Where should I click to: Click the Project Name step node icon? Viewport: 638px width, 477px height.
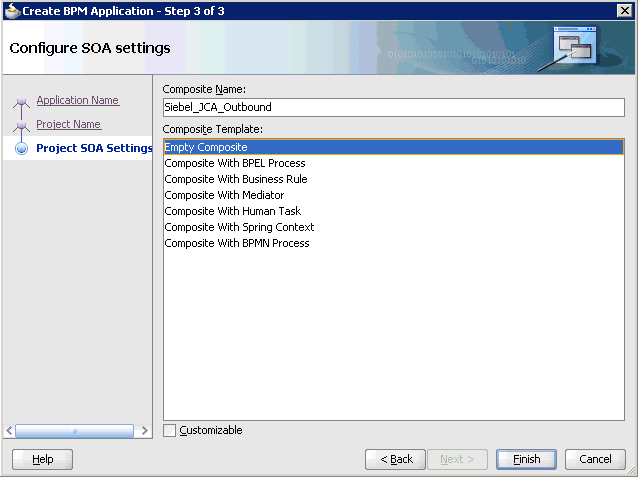point(22,125)
